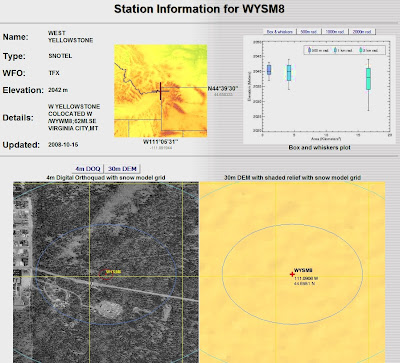
Task: Select the 1000m rad tab
Action: 335,31
